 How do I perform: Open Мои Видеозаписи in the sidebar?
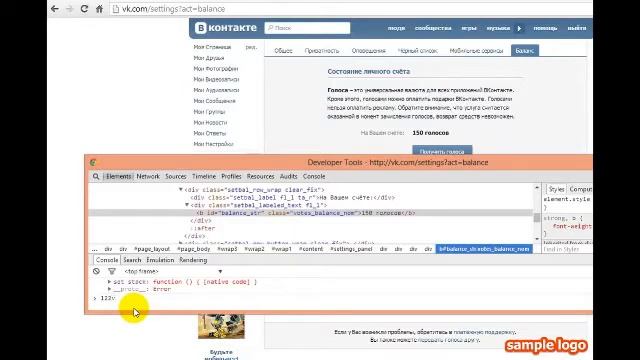click(x=216, y=79)
